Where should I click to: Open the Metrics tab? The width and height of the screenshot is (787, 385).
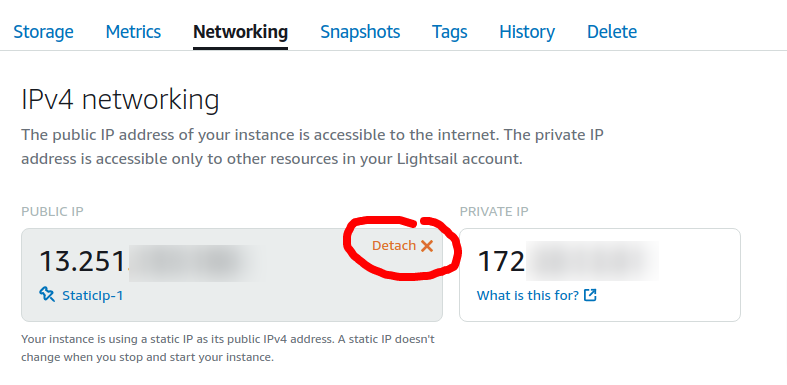point(133,32)
